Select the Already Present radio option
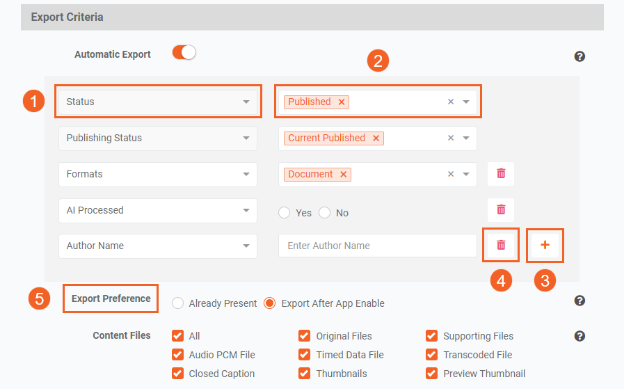This screenshot has width=624, height=389. [177, 303]
